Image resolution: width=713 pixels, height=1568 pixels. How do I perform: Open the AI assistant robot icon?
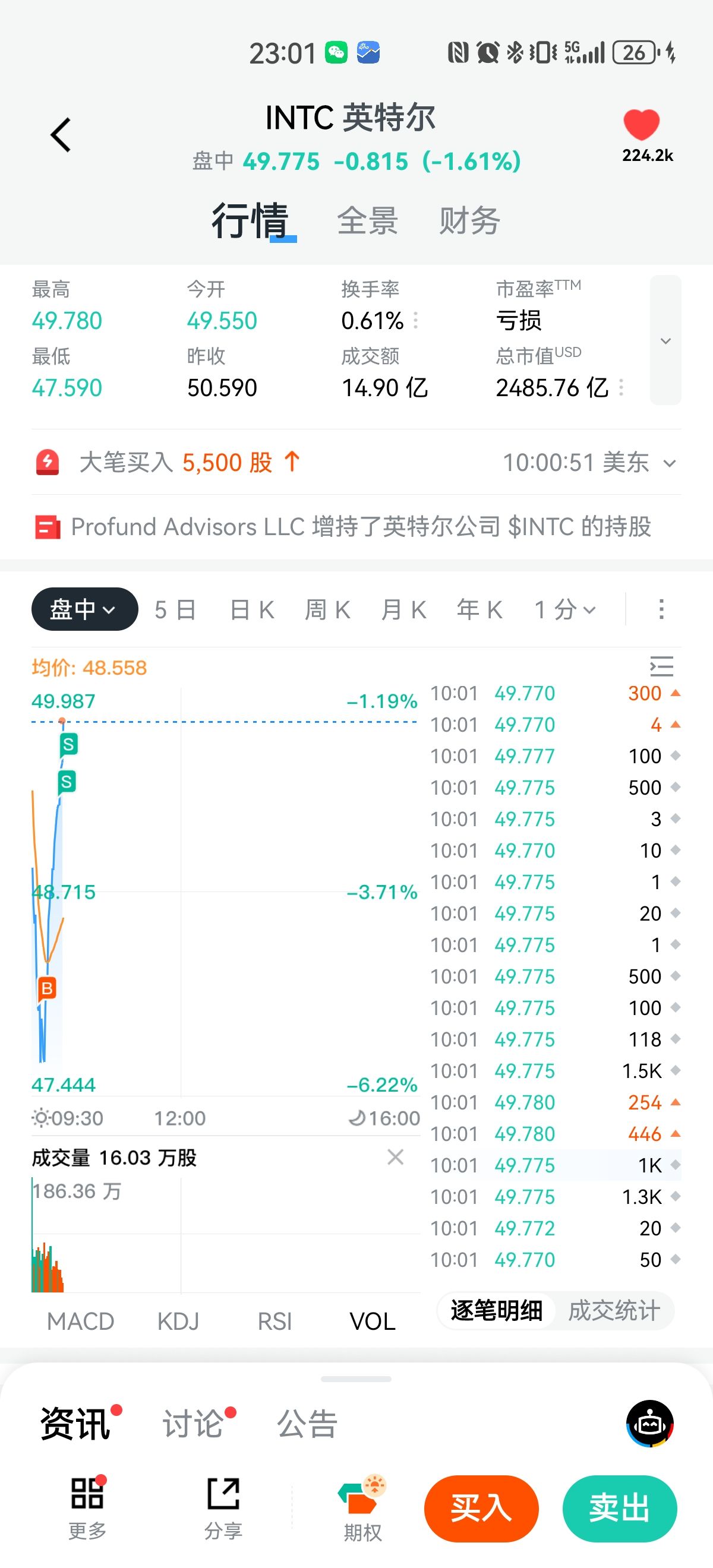point(649,1423)
